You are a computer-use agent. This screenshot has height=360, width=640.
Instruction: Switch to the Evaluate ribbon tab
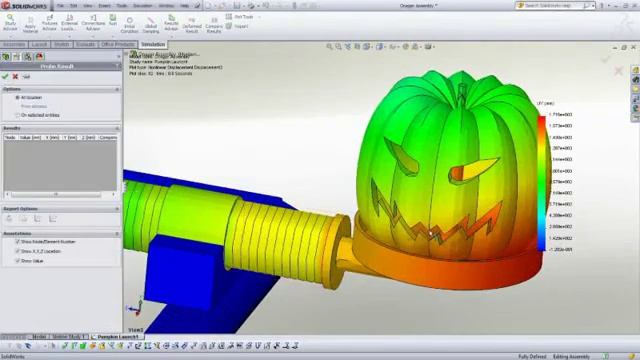[x=85, y=44]
